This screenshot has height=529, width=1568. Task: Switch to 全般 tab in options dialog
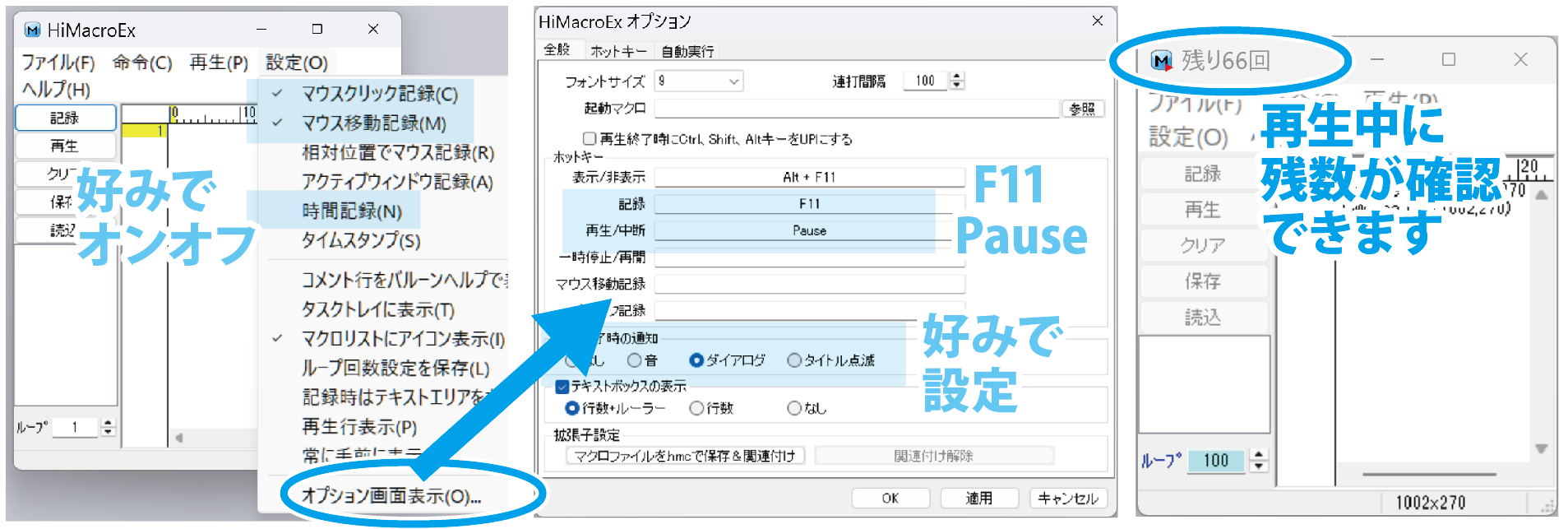click(557, 50)
